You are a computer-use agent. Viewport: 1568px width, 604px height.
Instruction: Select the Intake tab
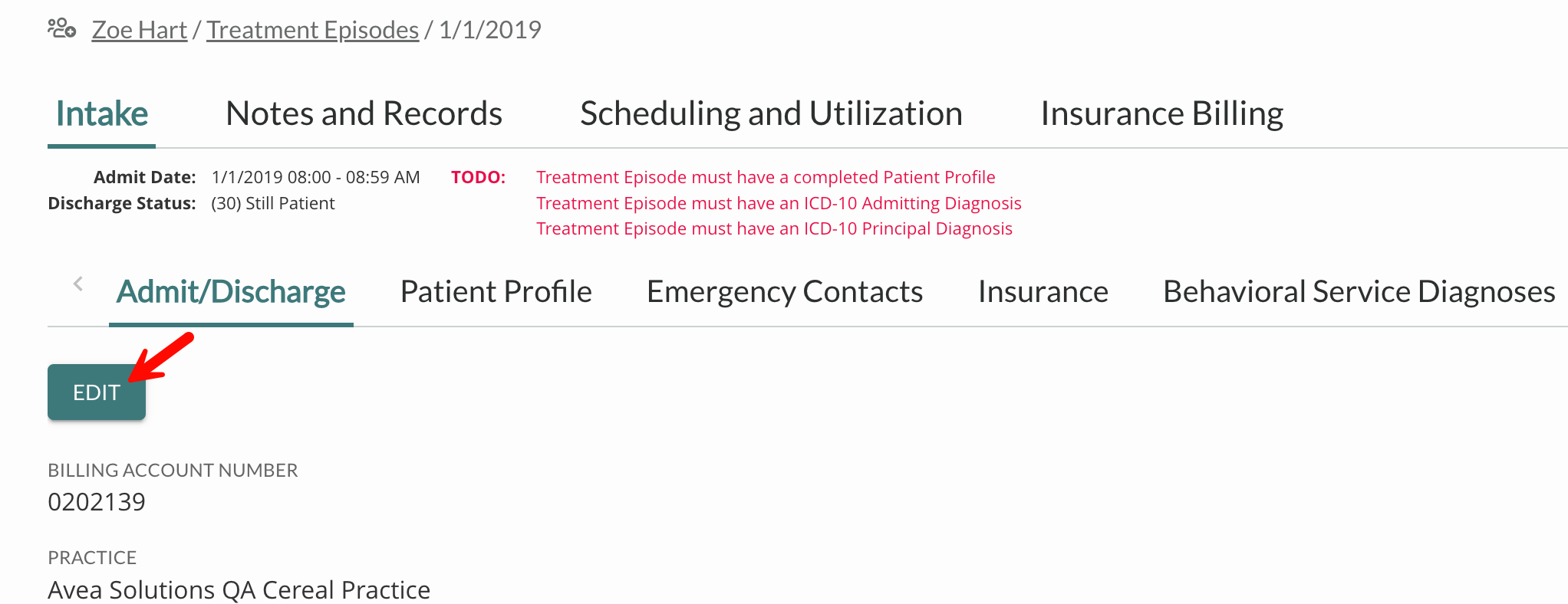pyautogui.click(x=100, y=113)
